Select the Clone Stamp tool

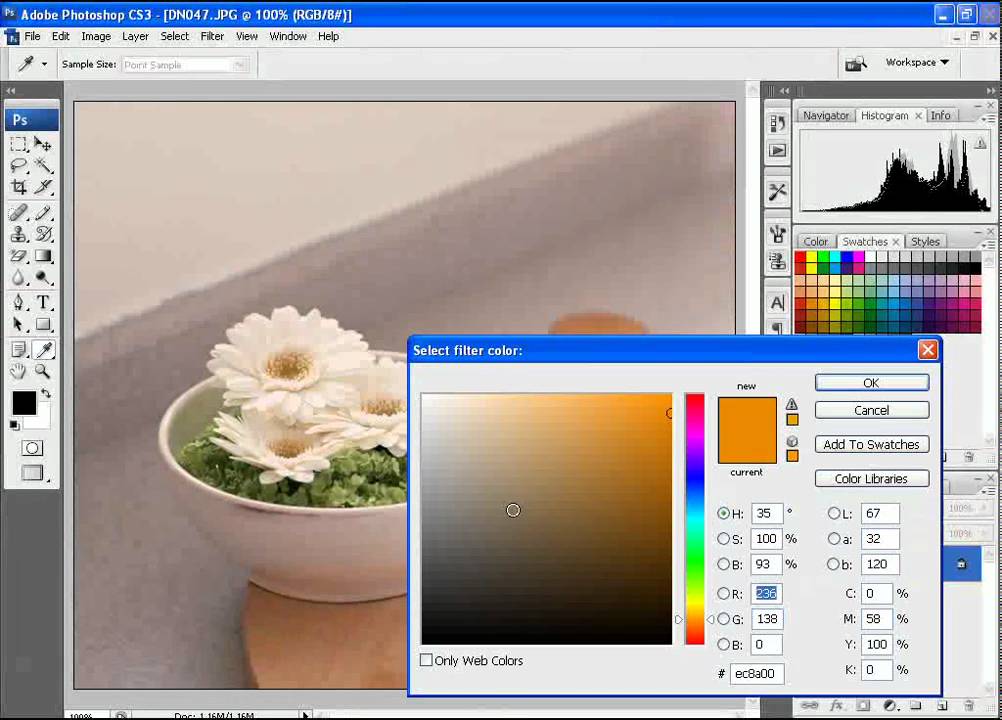tap(19, 234)
